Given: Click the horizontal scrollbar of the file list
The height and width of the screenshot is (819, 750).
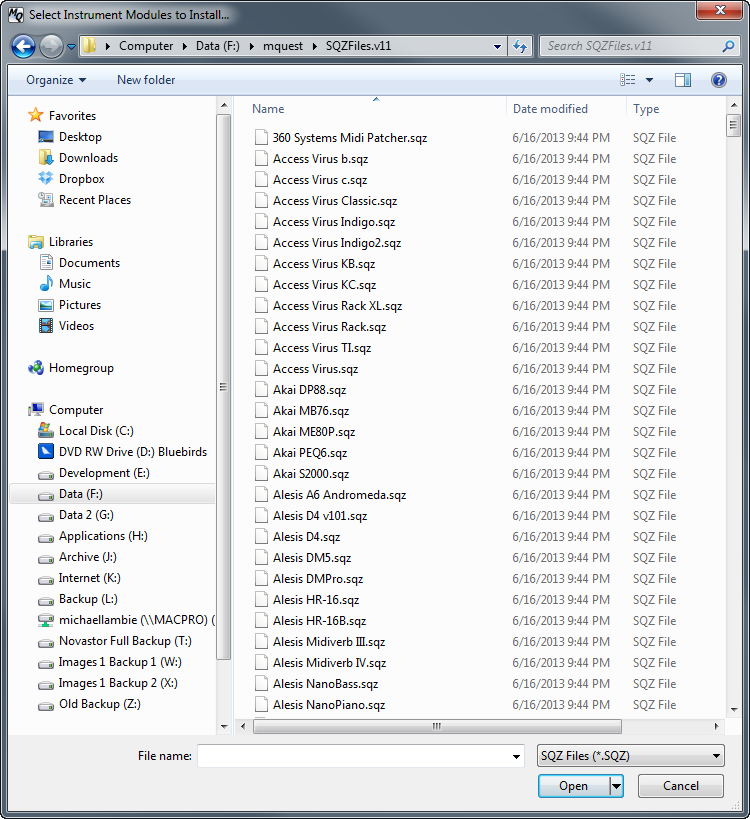Looking at the screenshot, I should pyautogui.click(x=437, y=726).
